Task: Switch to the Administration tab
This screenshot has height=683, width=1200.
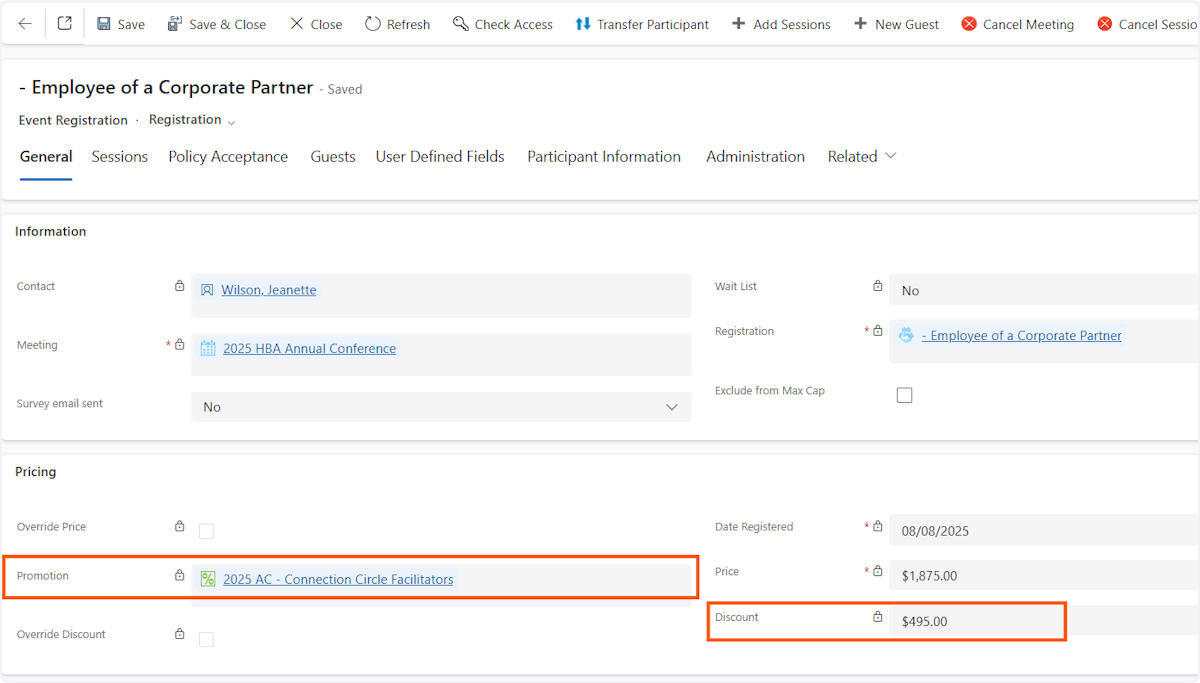Action: pos(755,156)
